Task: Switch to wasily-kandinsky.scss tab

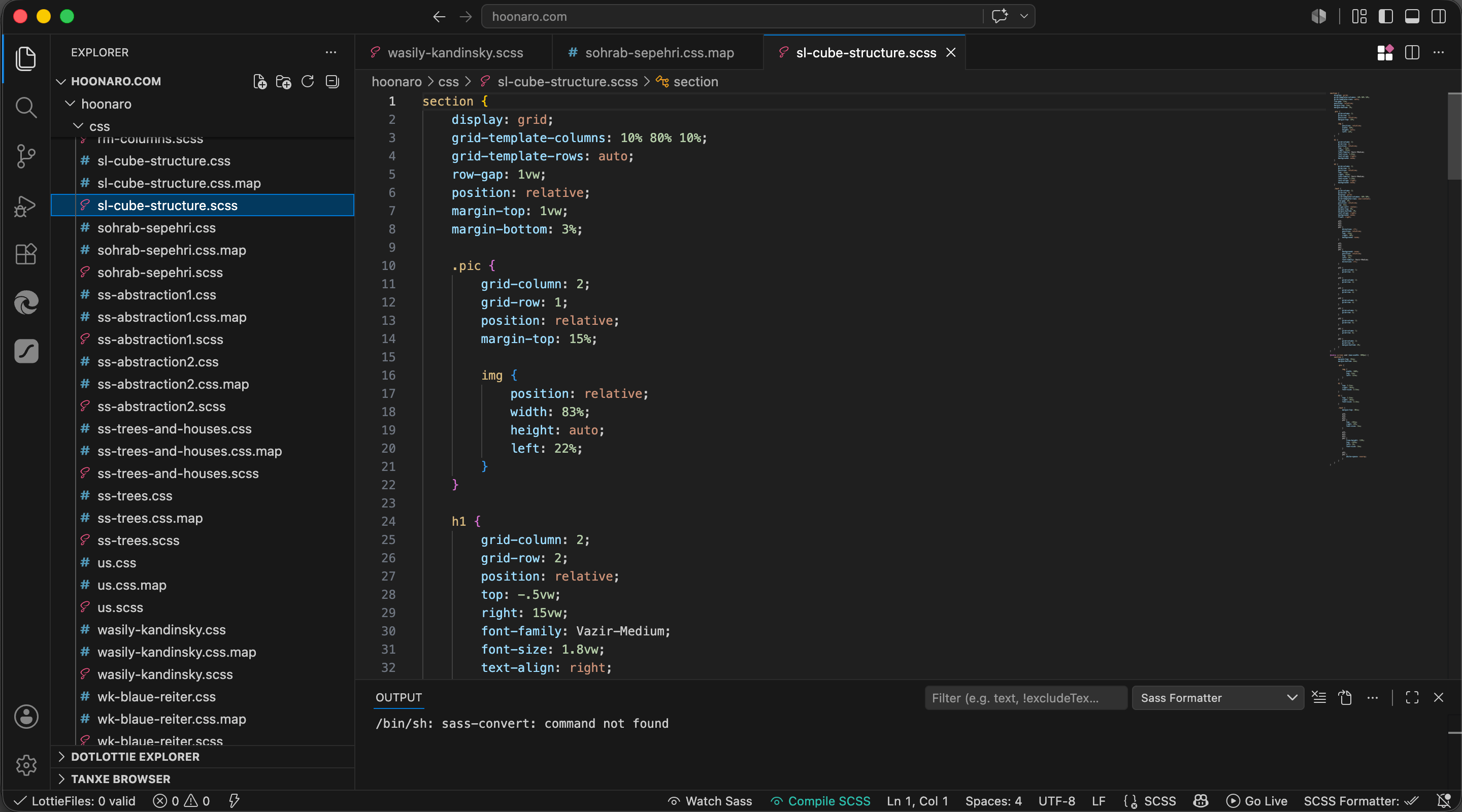Action: pyautogui.click(x=454, y=52)
